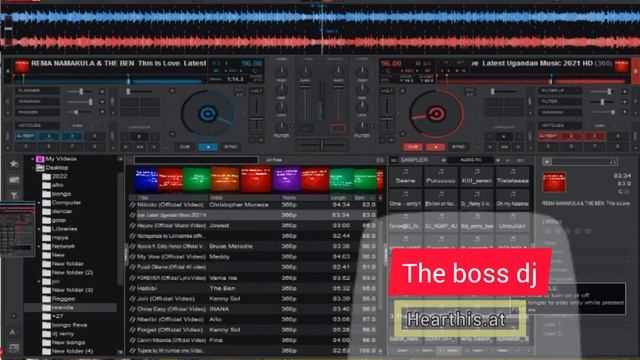The image size is (640, 360).
Task: Click the orange video thumbnail in browser
Action: tap(225, 180)
